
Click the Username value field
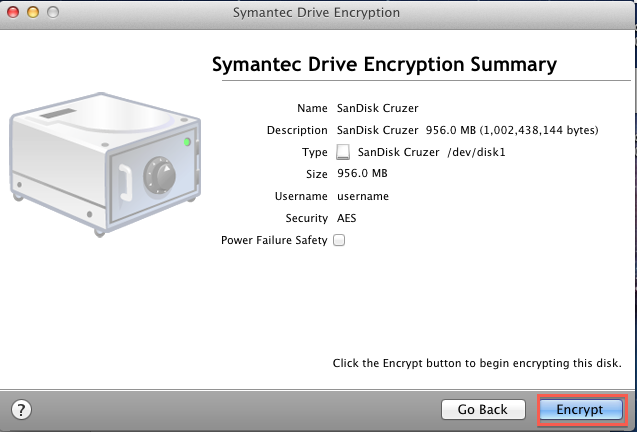tap(363, 196)
